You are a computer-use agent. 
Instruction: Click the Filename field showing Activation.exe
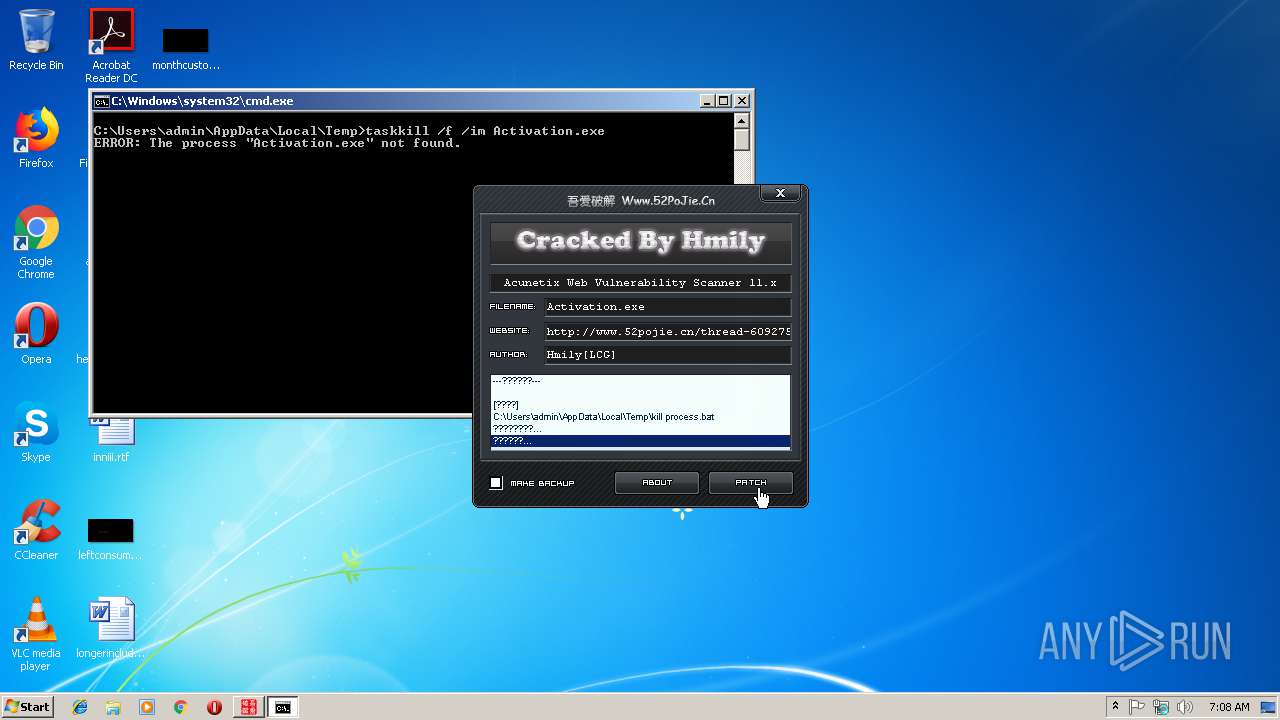(667, 307)
